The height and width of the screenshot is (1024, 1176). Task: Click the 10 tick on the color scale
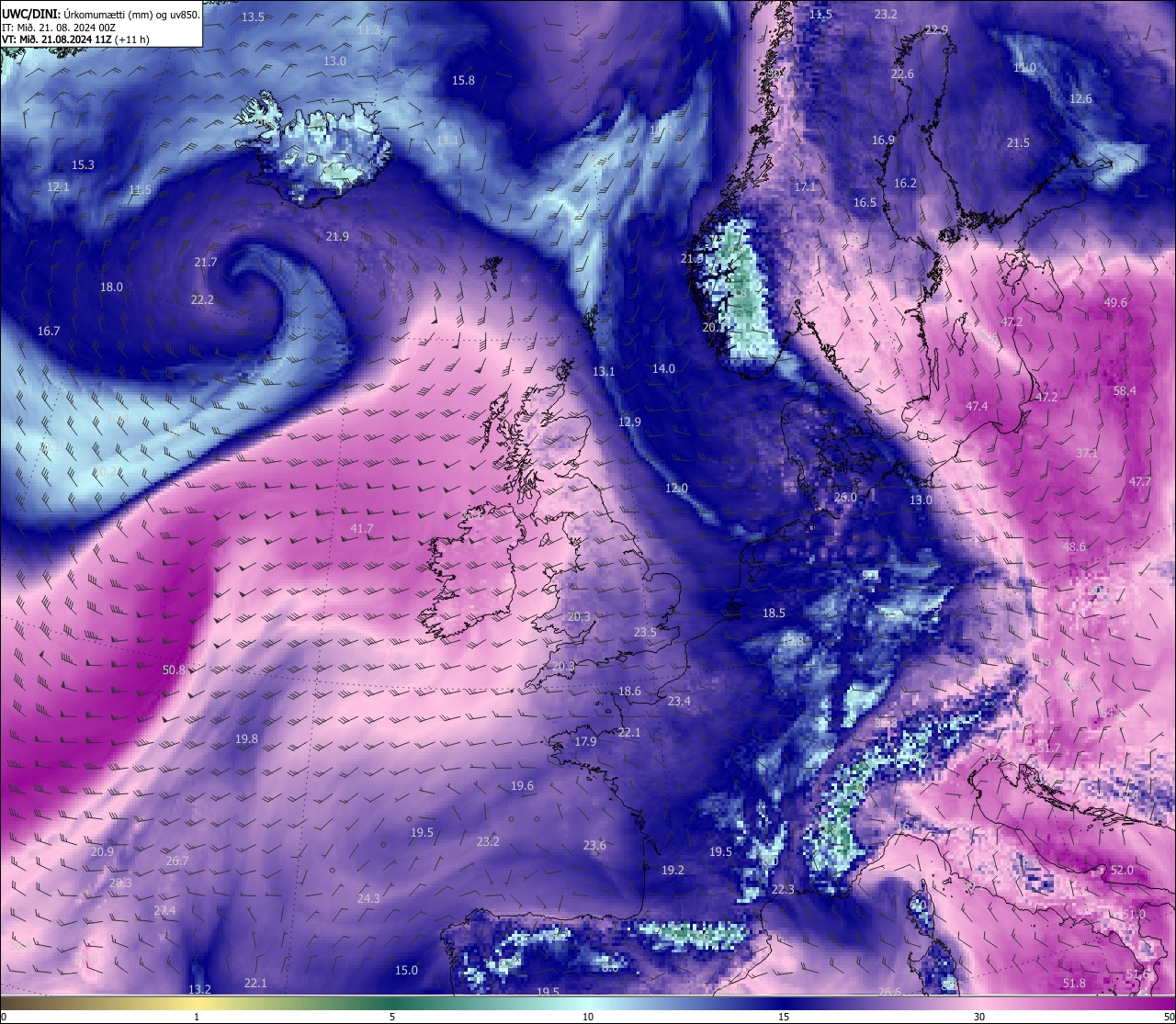pos(588,1017)
